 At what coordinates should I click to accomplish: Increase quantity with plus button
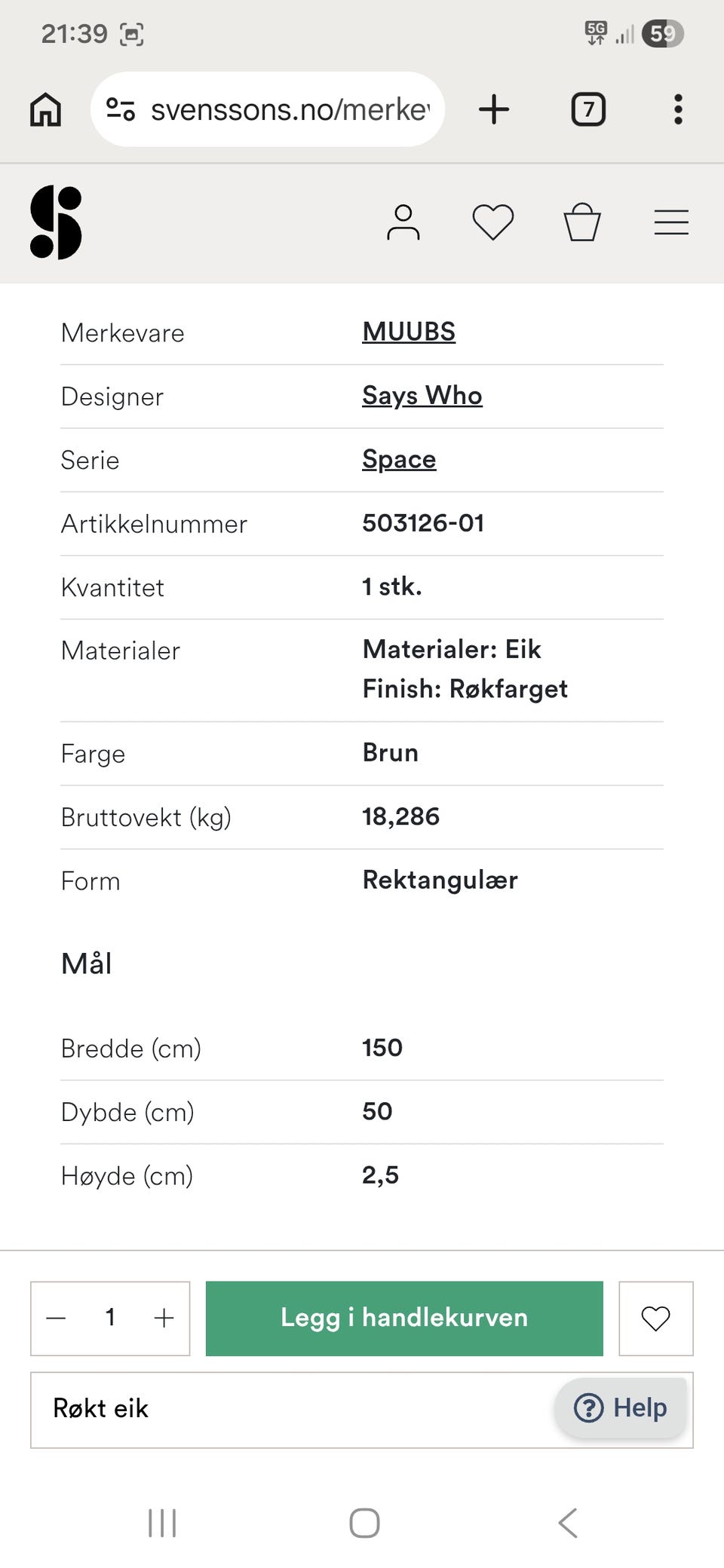(x=164, y=1318)
